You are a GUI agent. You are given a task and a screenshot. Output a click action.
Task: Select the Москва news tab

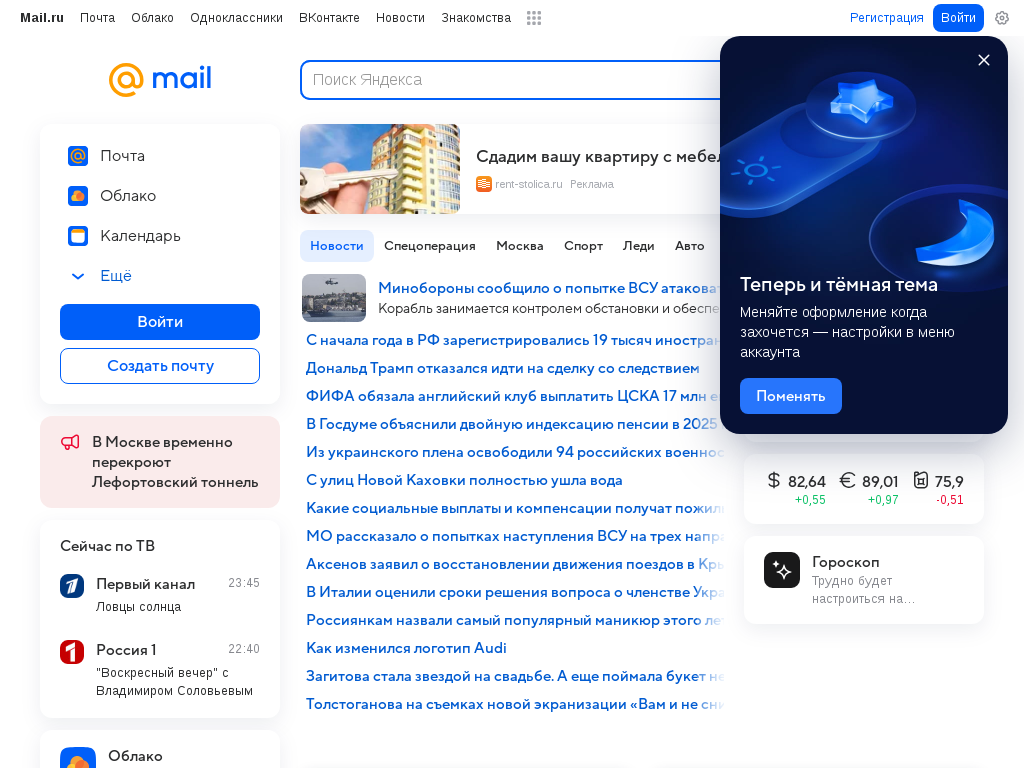(x=520, y=246)
